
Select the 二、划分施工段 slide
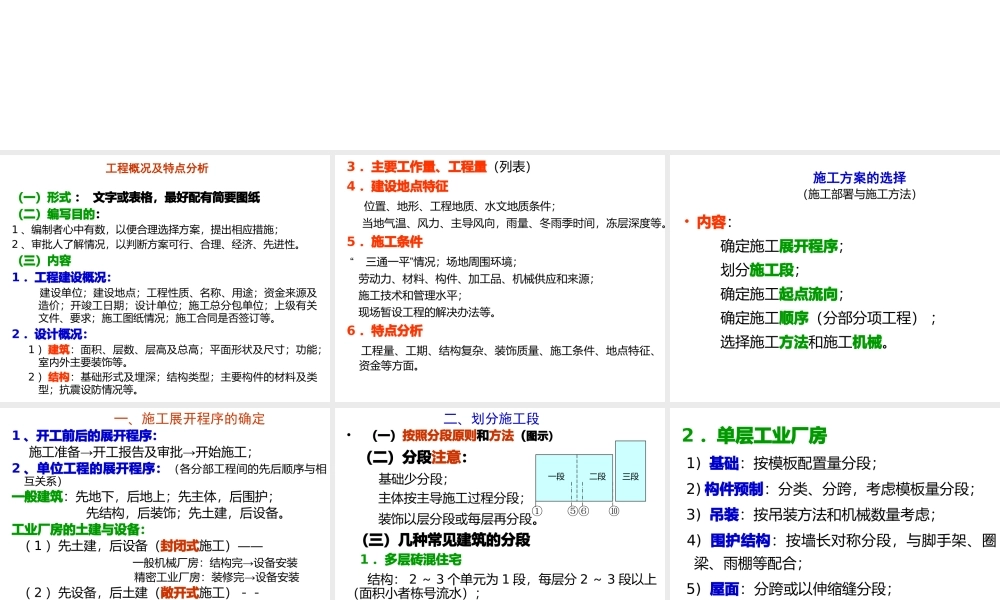(499, 504)
